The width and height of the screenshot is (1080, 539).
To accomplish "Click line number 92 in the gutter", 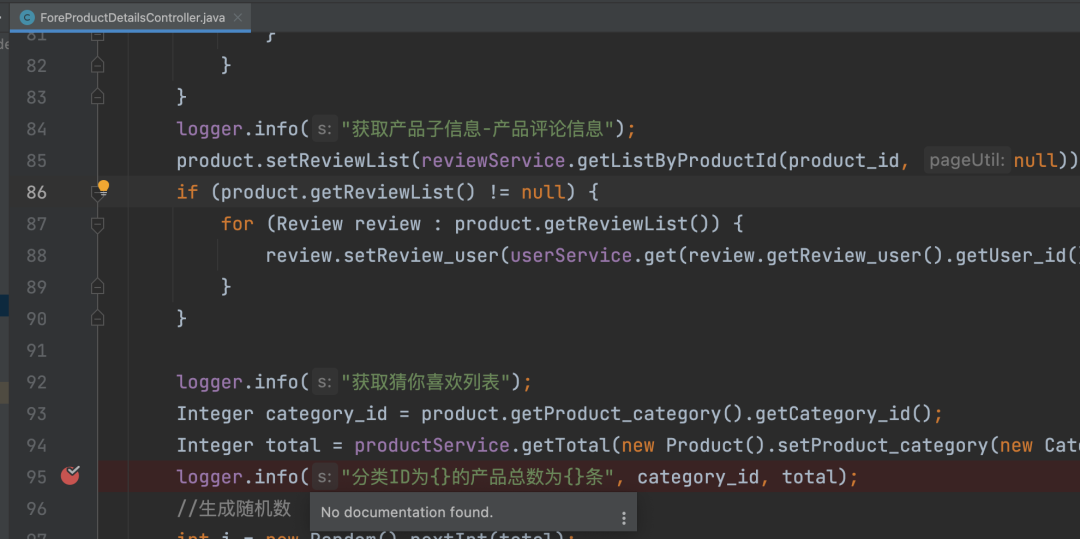I will point(36,382).
